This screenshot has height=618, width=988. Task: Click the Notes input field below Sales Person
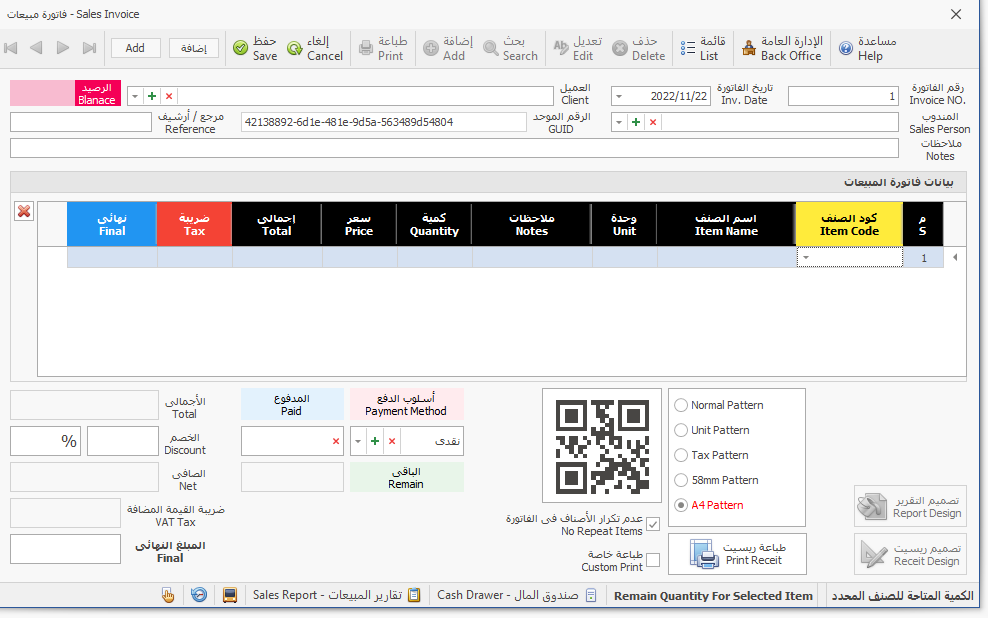click(x=454, y=148)
